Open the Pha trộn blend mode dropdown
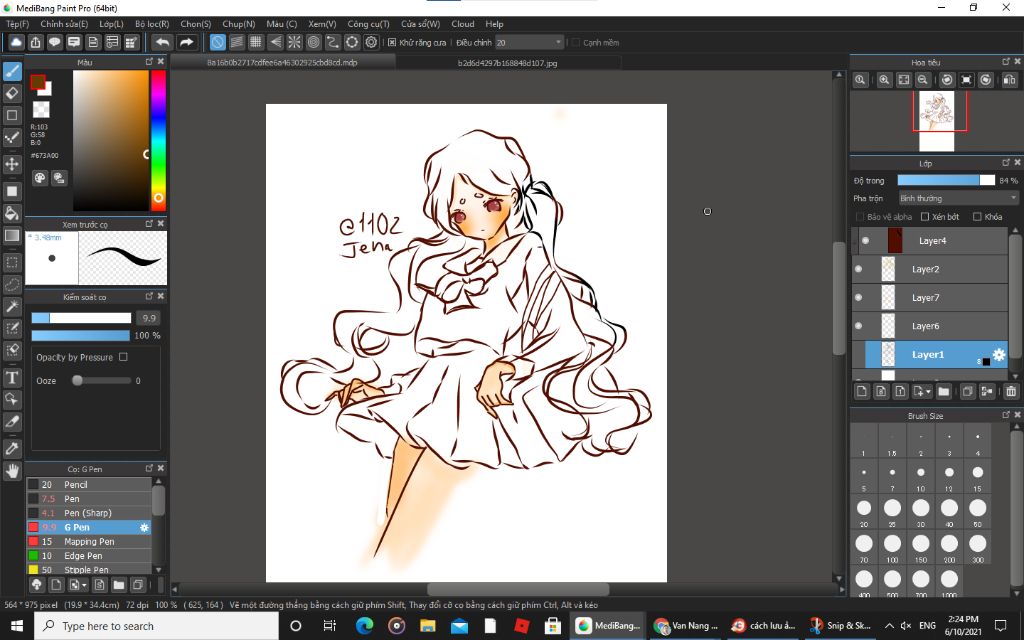The height and width of the screenshot is (640, 1024). click(x=958, y=198)
